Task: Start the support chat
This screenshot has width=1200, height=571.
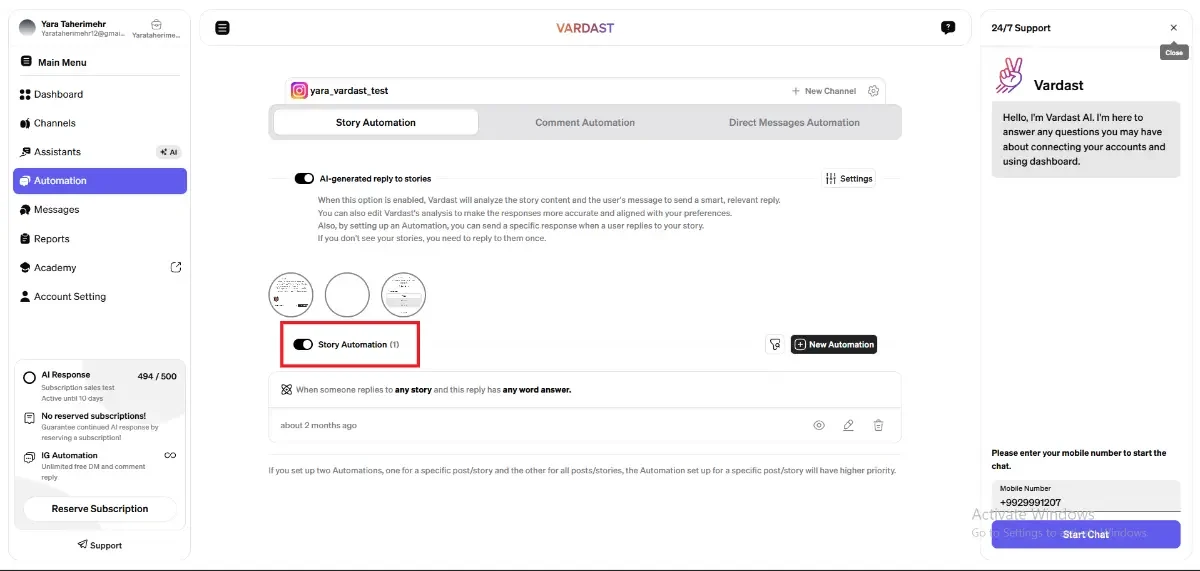Action: tap(1086, 534)
